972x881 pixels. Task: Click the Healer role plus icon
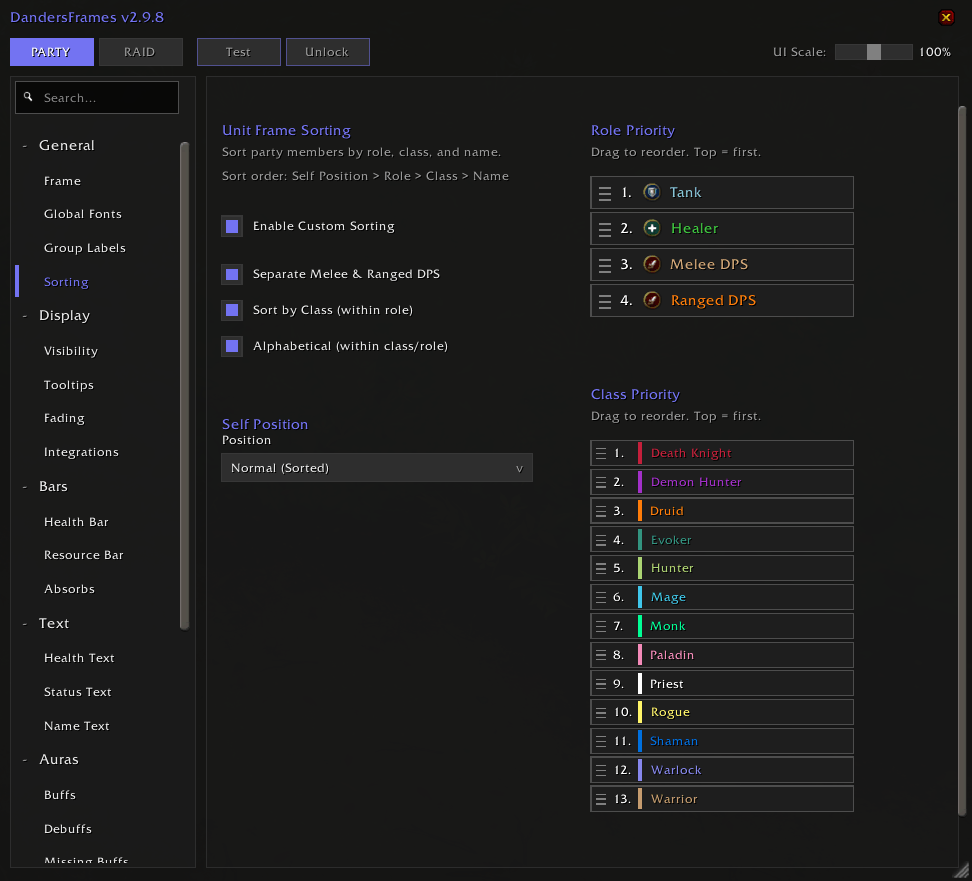[x=652, y=228]
